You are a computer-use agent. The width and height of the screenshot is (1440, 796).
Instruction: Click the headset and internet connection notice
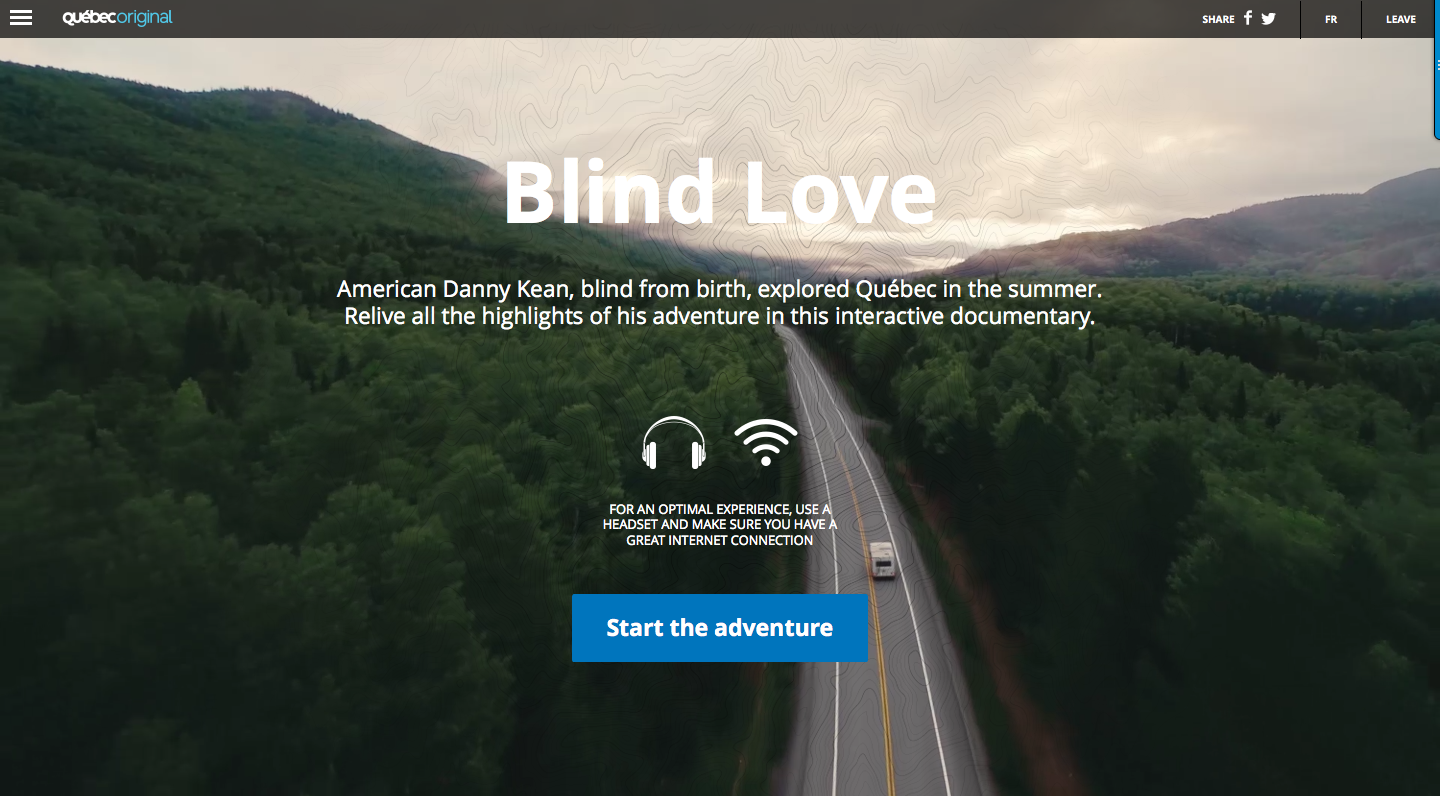click(x=720, y=525)
